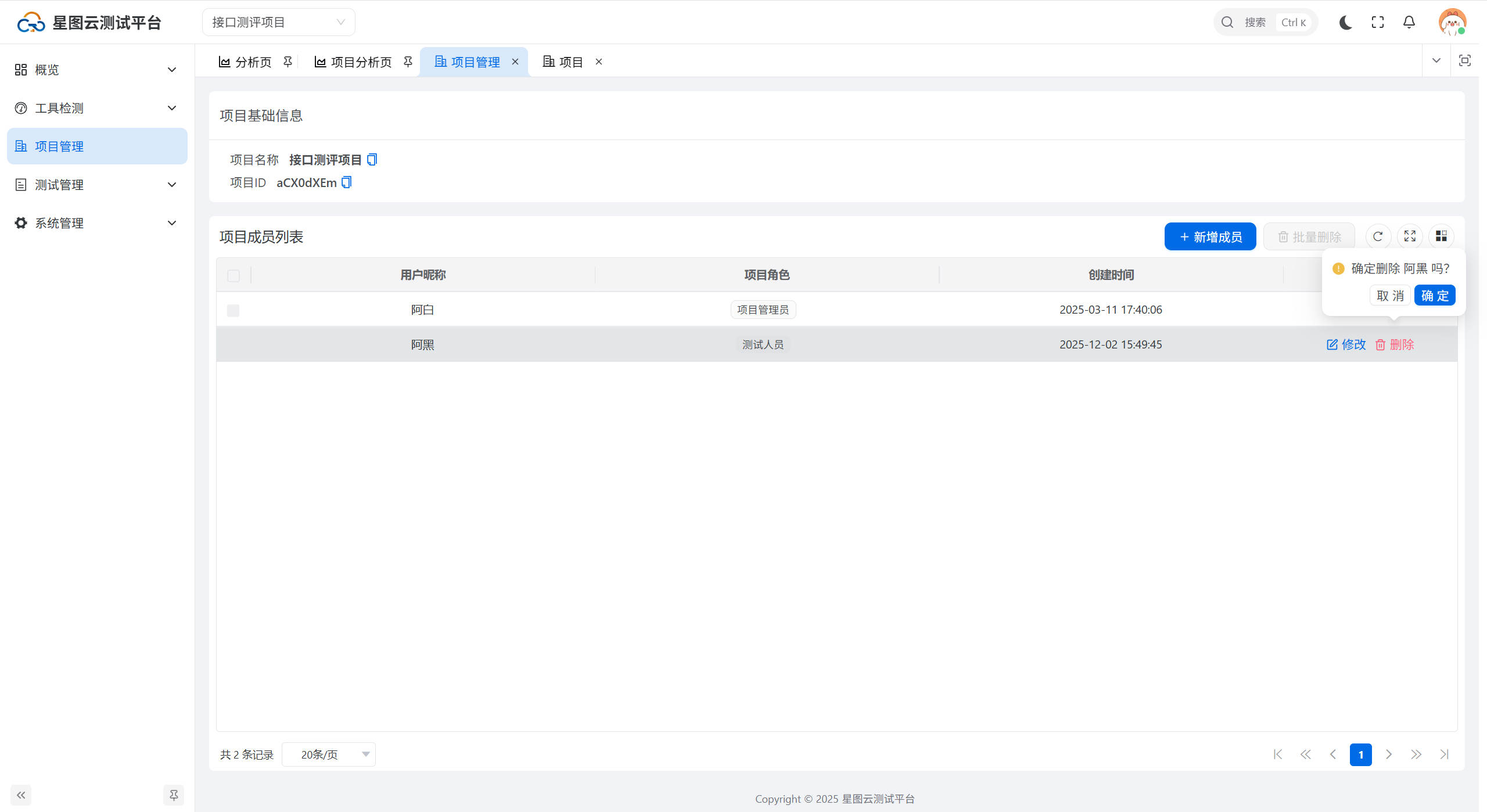Maximize the member table
This screenshot has height=812, width=1487.
coord(1409,236)
